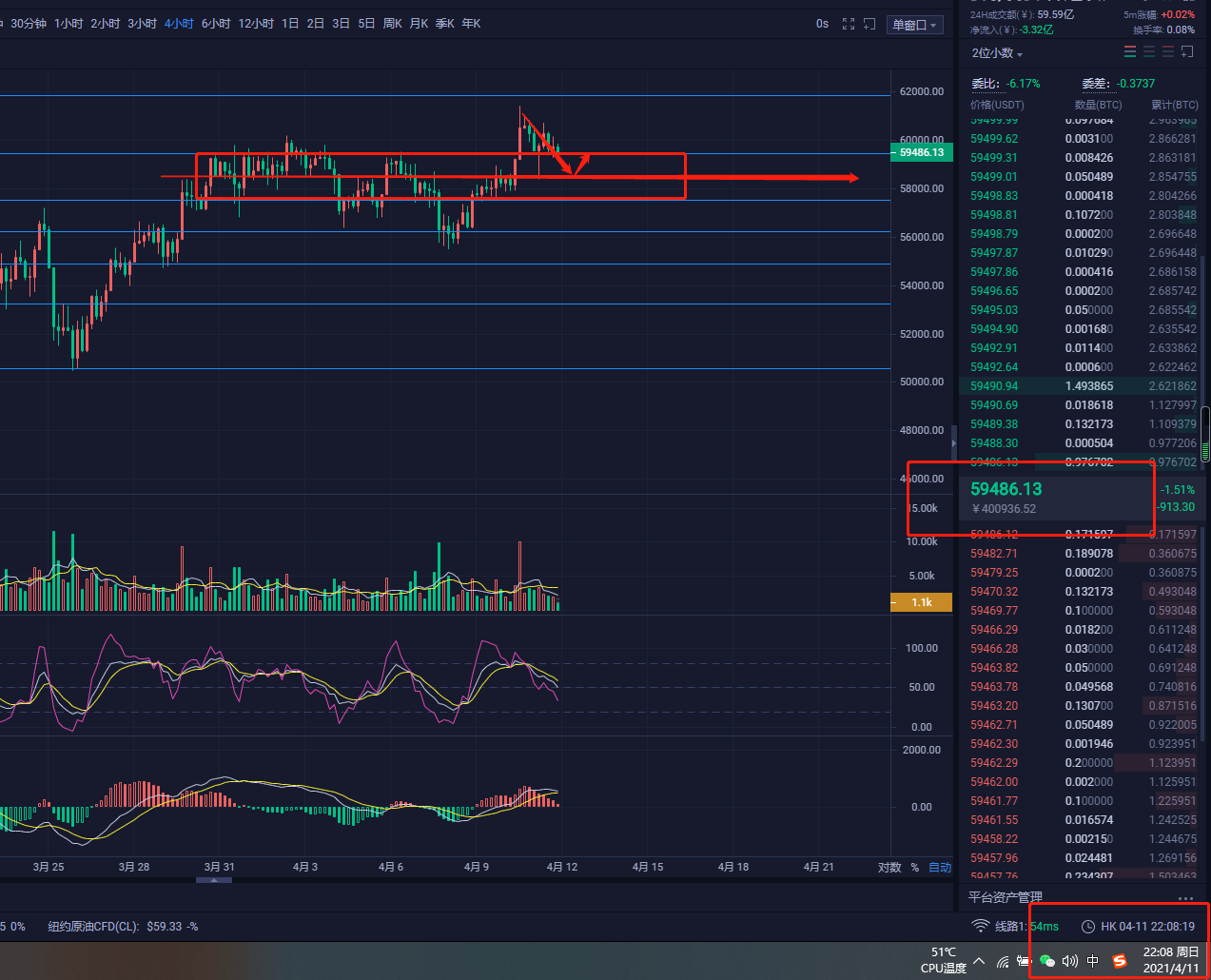This screenshot has width=1211, height=980.
Task: Toggle the 对数 logarithmic scale
Action: 889,868
